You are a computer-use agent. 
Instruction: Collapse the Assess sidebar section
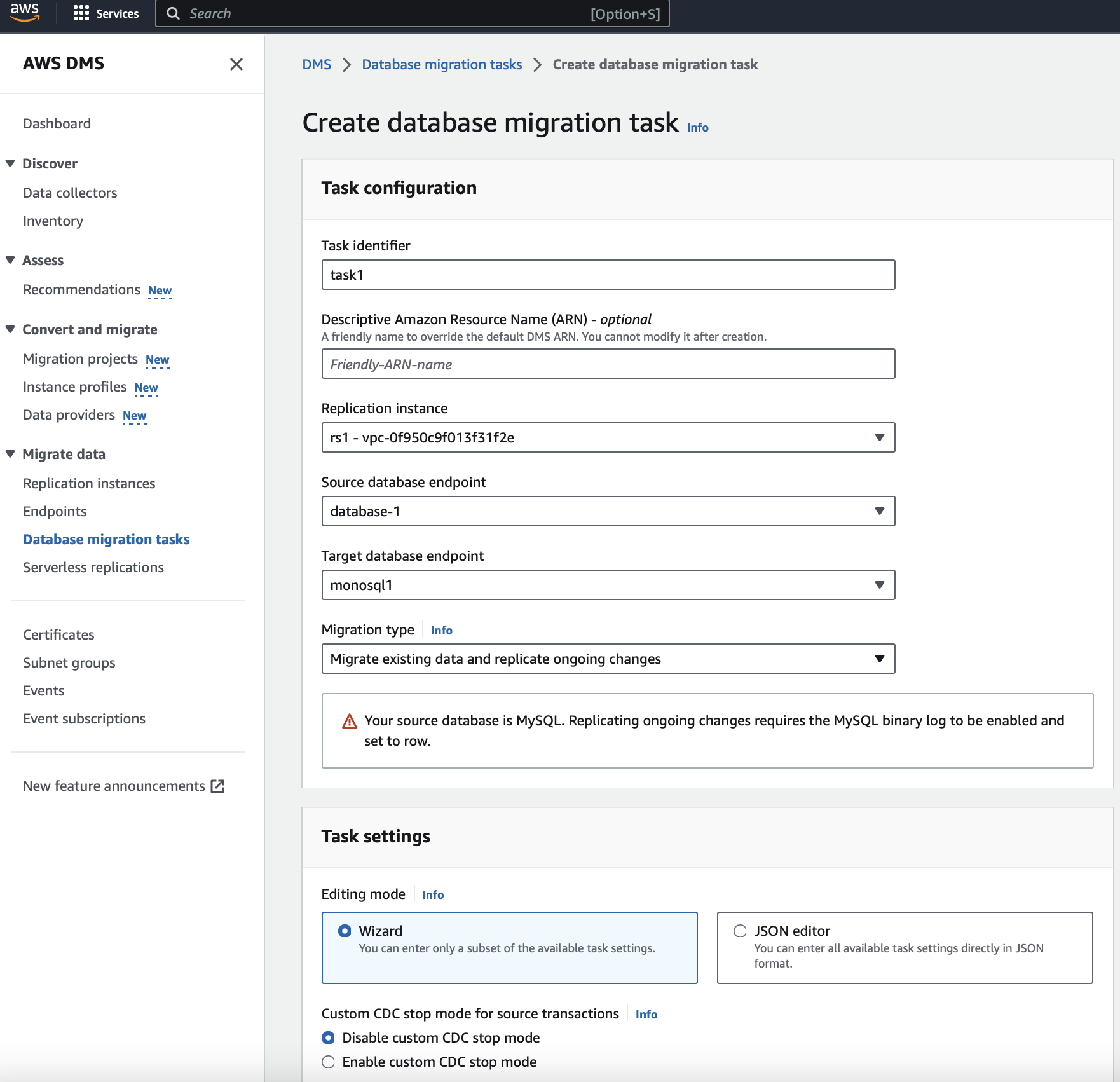pos(10,260)
